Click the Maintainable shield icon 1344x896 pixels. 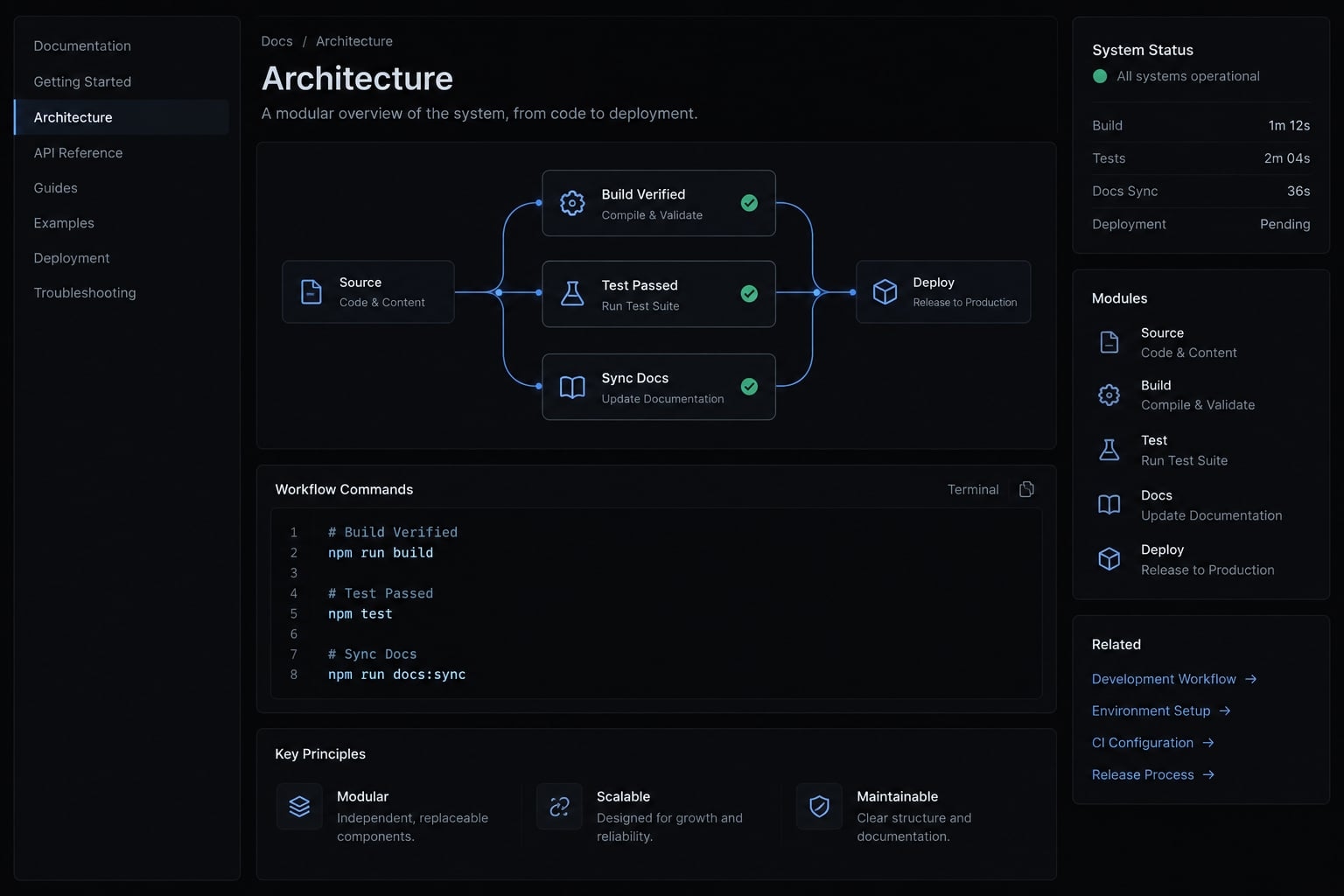tap(819, 806)
